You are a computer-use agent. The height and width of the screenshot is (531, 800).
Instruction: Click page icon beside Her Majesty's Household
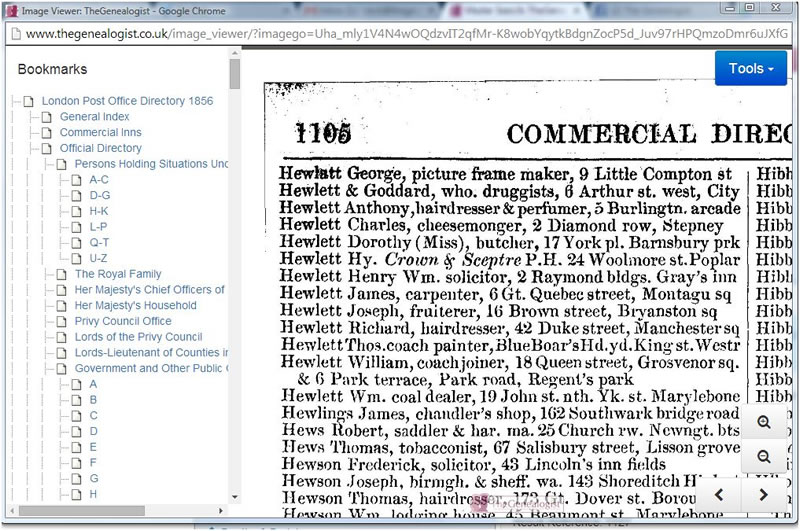point(61,306)
